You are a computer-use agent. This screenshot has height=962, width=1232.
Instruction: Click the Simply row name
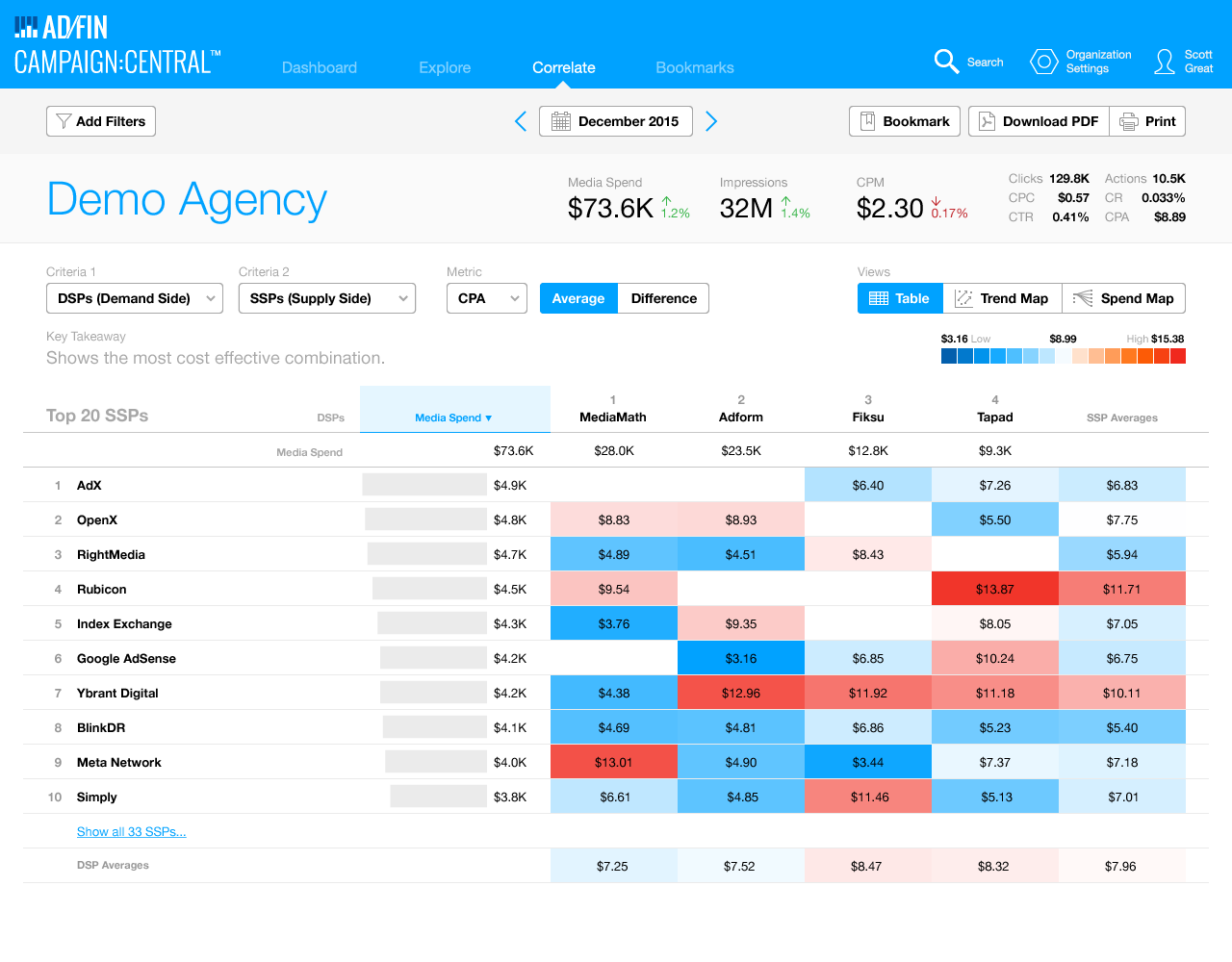tap(97, 797)
